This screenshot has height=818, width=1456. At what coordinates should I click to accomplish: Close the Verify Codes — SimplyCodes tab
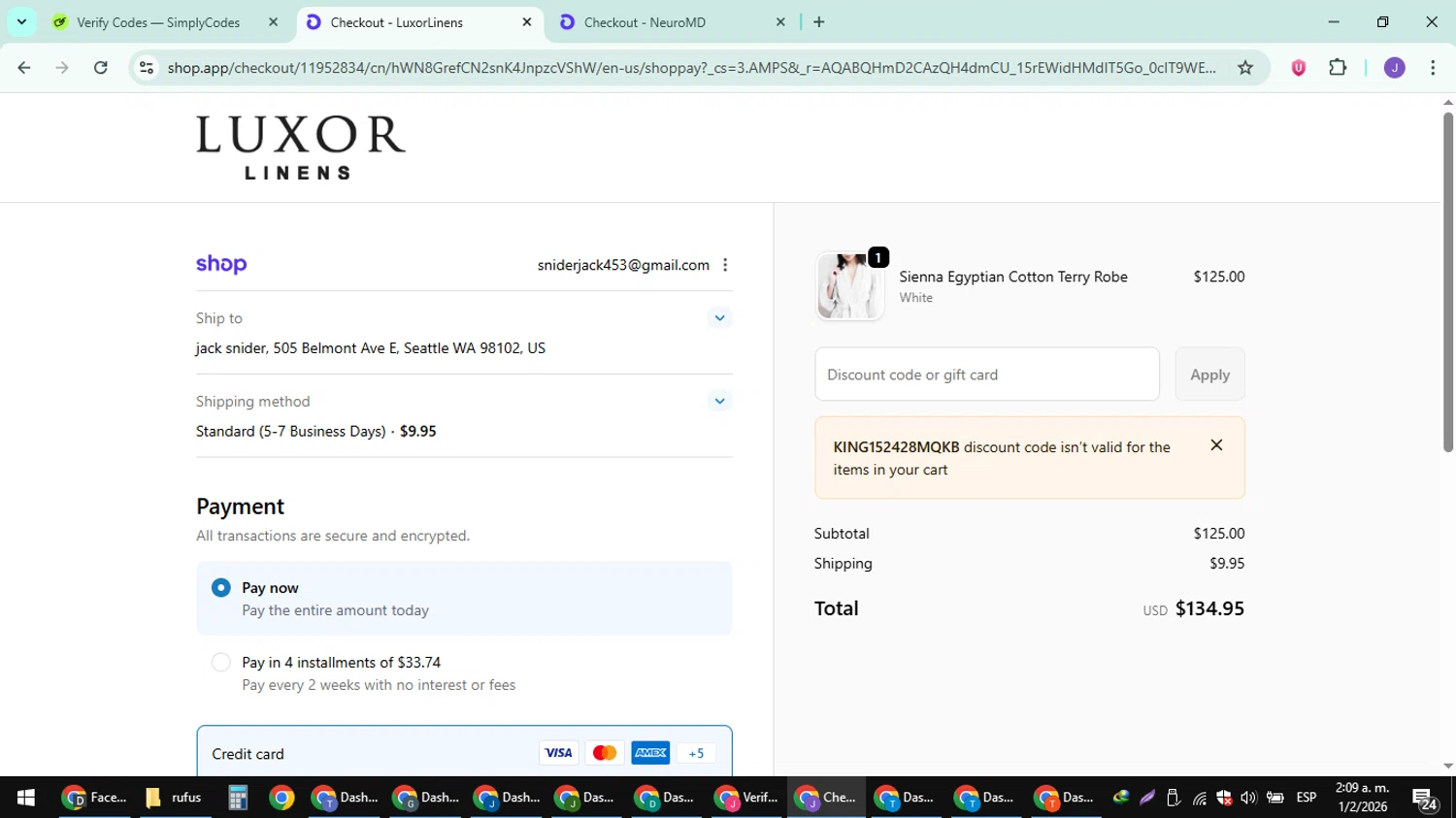point(273,21)
